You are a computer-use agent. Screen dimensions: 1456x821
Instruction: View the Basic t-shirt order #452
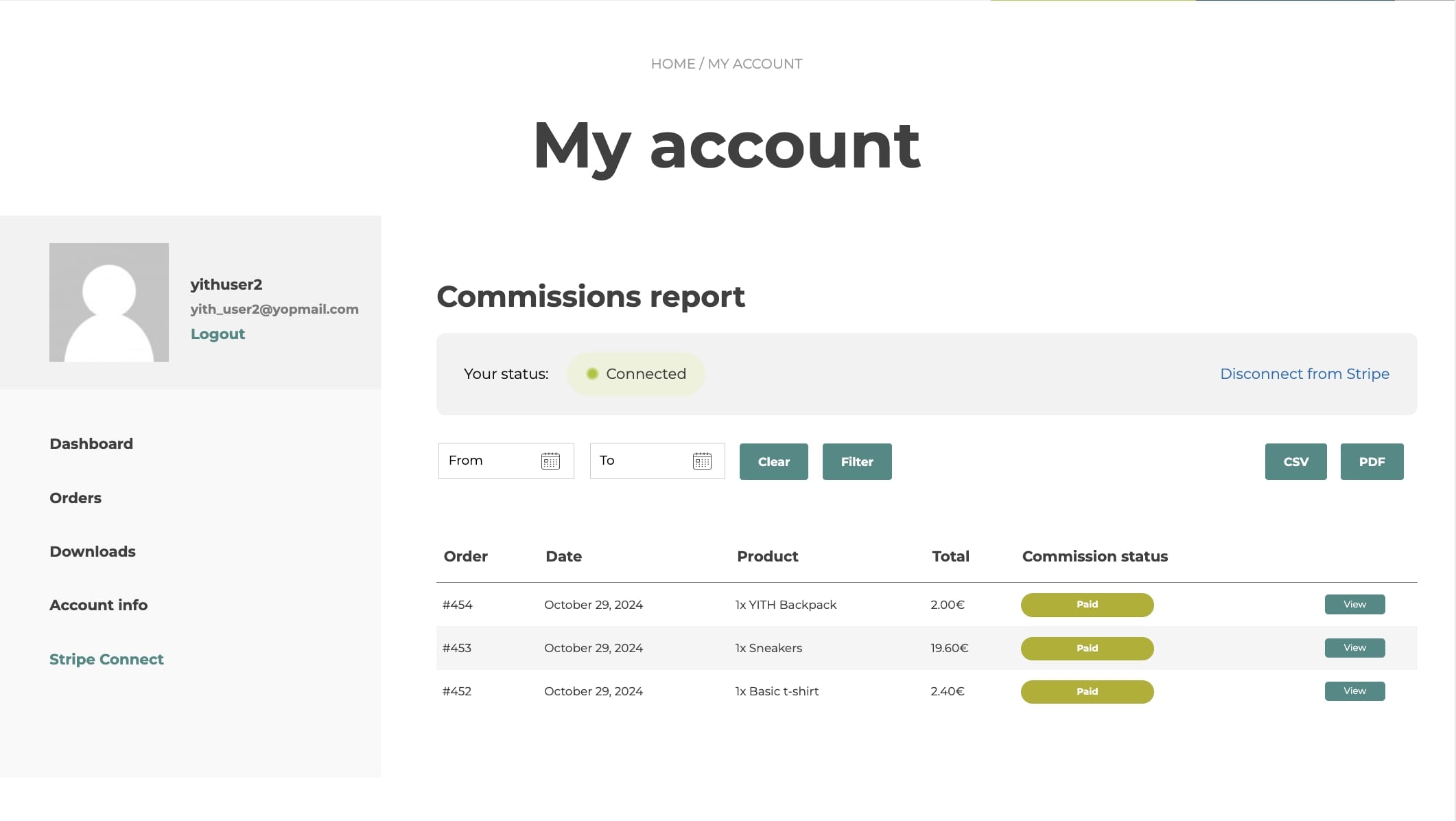pos(1354,691)
